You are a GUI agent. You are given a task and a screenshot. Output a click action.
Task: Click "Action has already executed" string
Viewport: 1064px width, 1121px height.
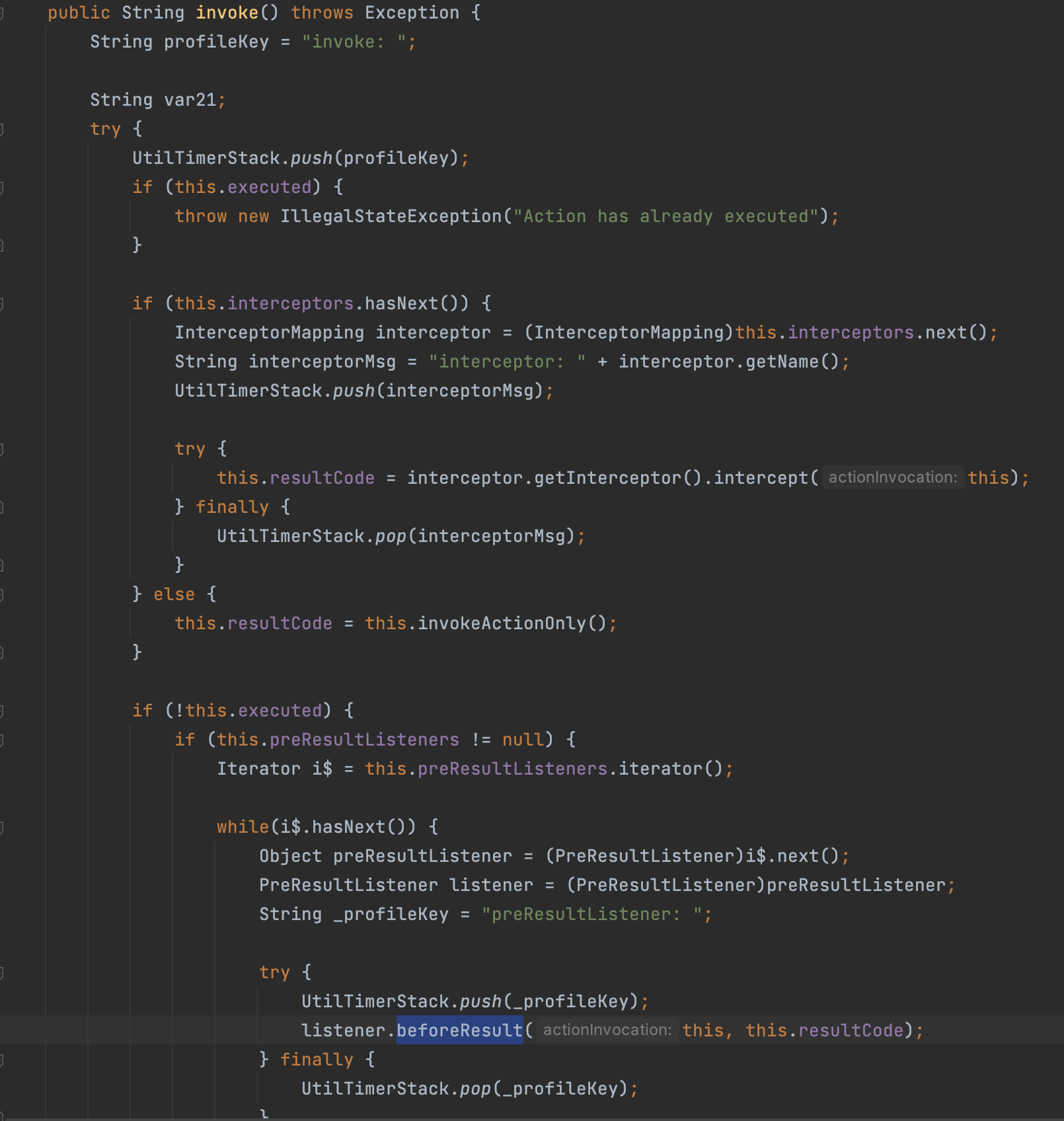point(666,216)
